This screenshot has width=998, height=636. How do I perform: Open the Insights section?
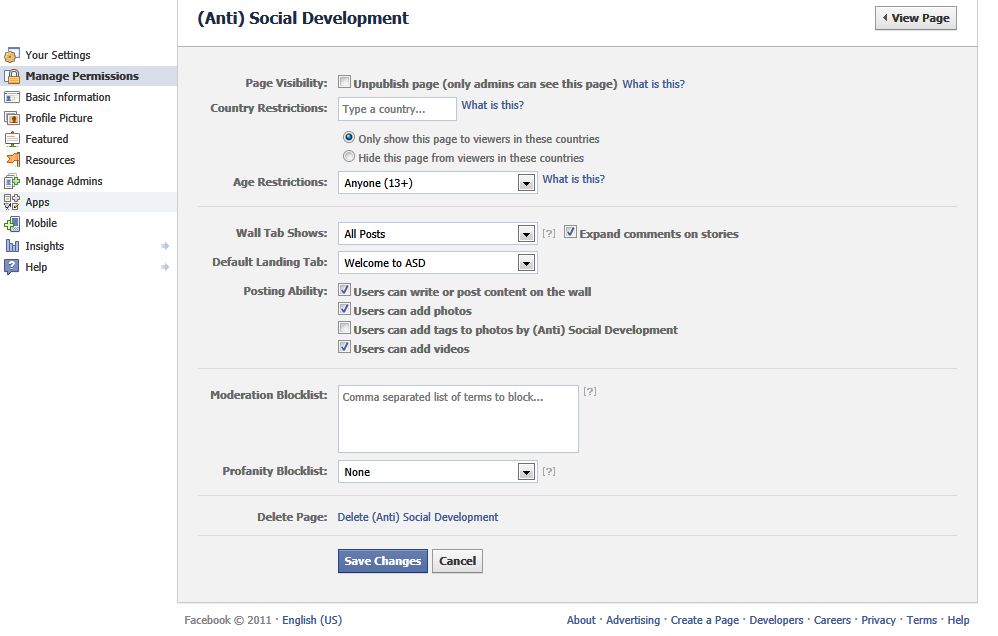tap(45, 246)
